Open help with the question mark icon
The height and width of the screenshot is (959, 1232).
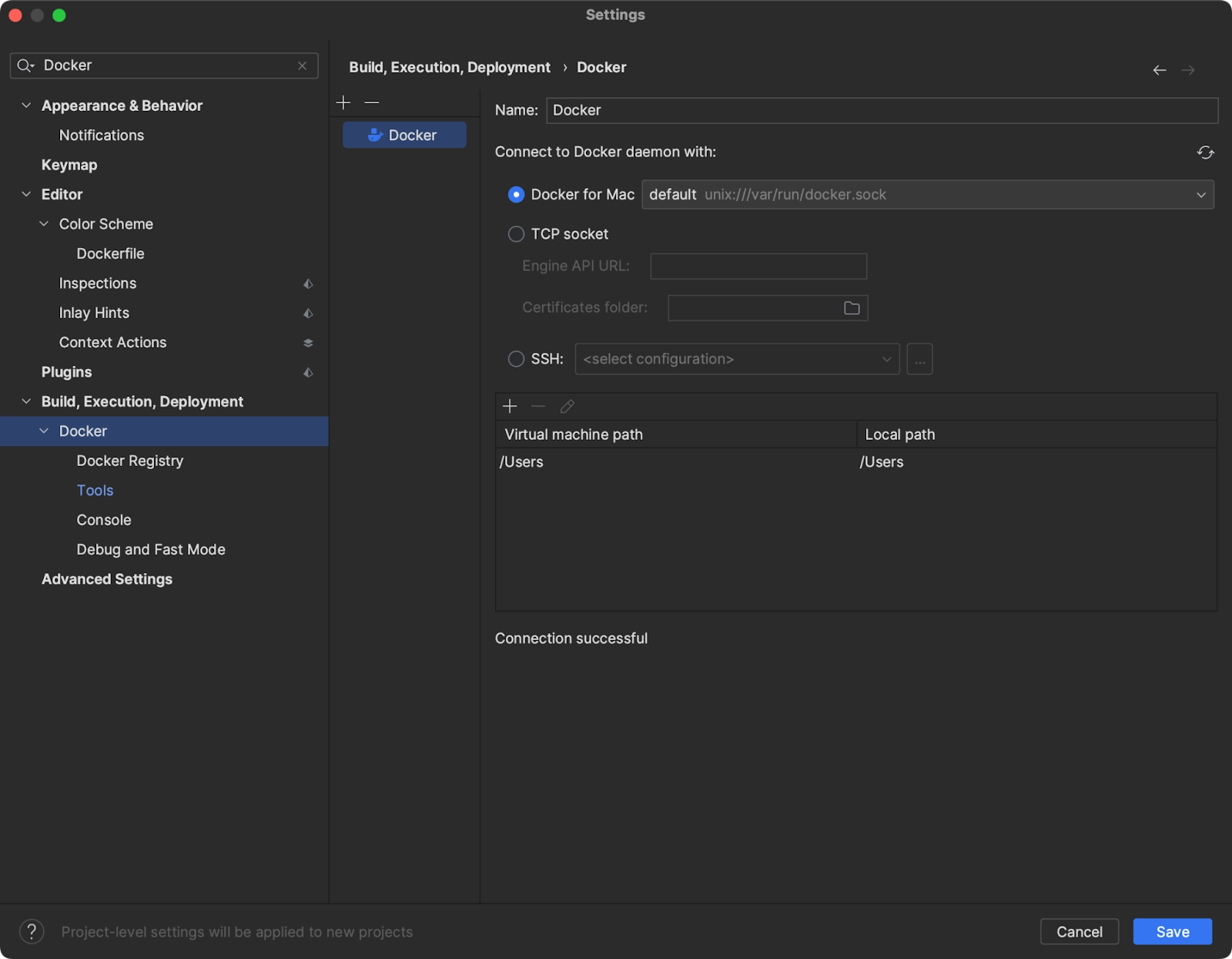32,931
